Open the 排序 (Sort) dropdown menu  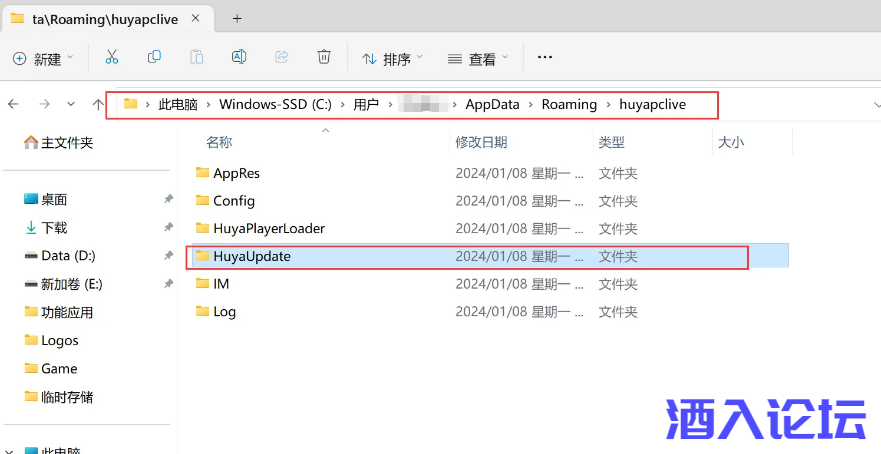point(392,59)
